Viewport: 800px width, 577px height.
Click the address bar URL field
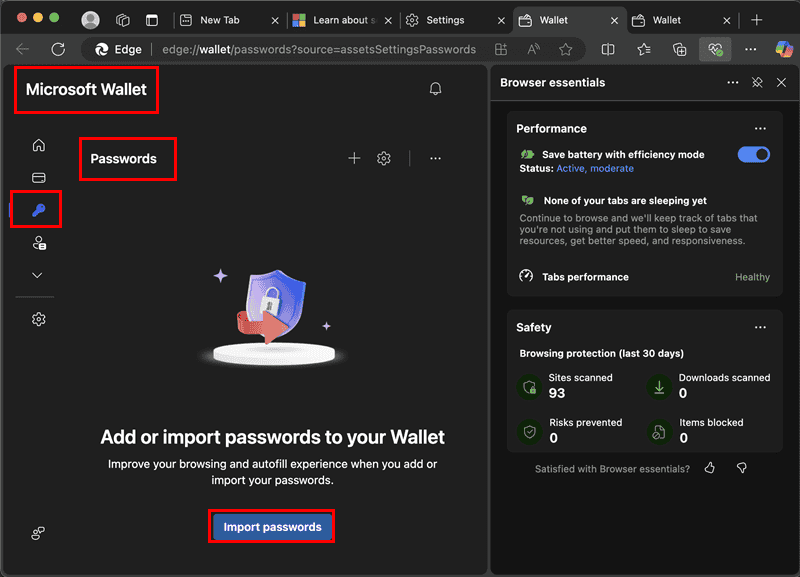tap(320, 49)
